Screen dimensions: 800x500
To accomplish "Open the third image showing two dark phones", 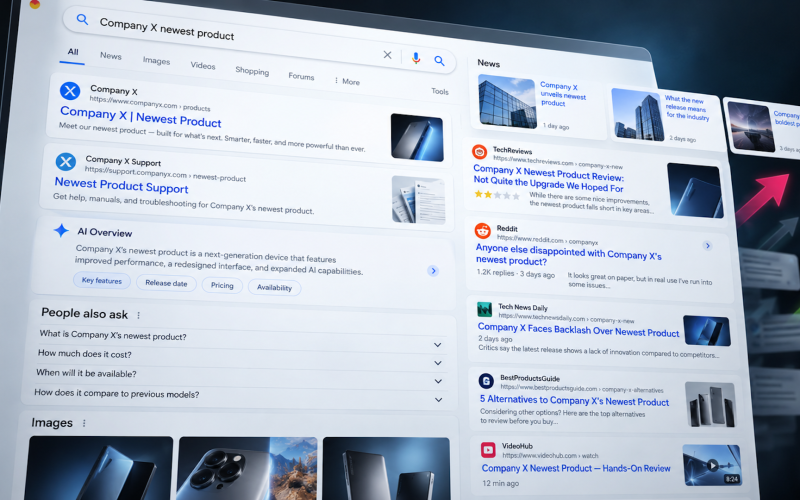I will 386,468.
